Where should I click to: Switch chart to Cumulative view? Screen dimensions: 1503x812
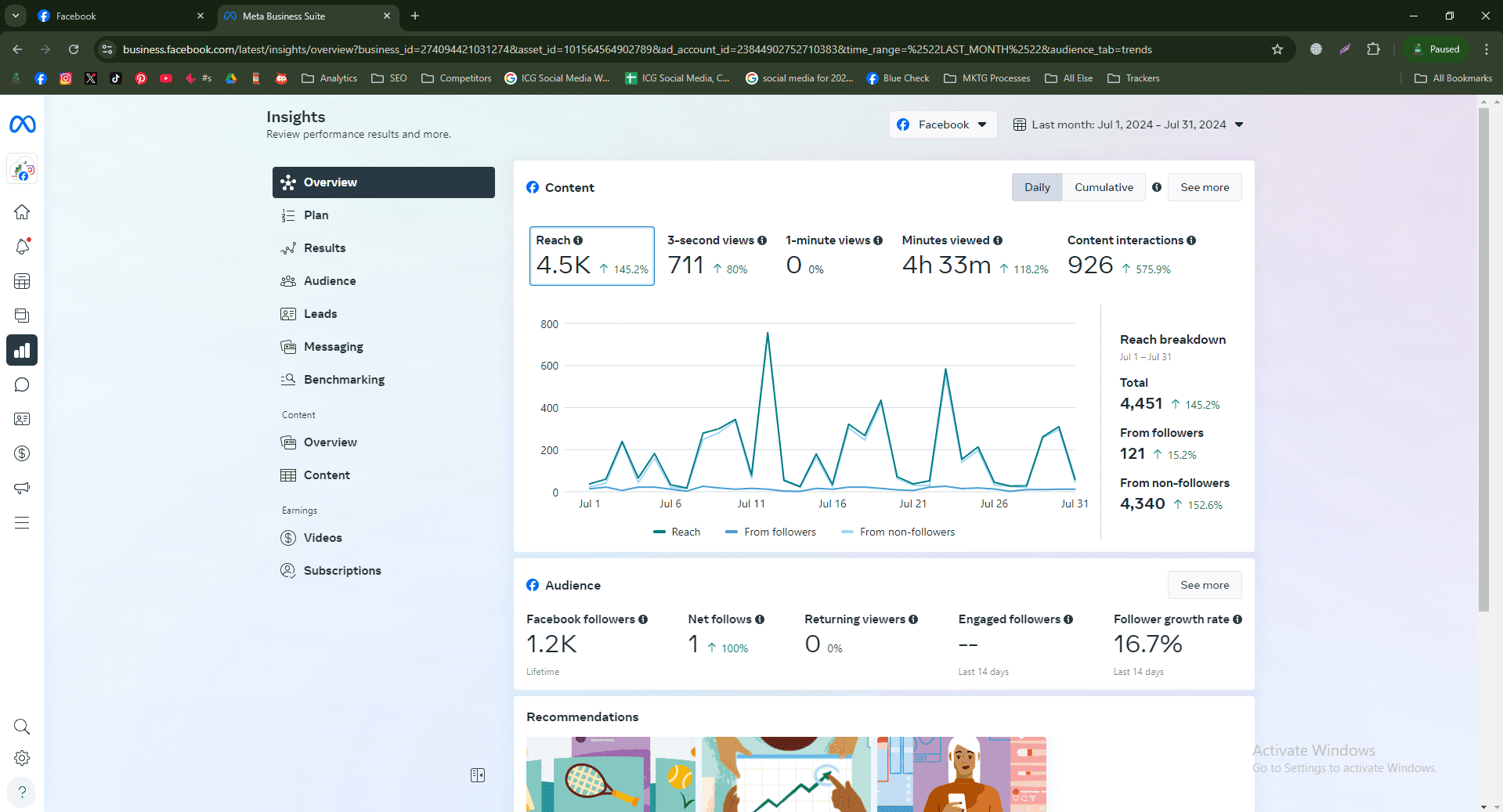[1104, 187]
